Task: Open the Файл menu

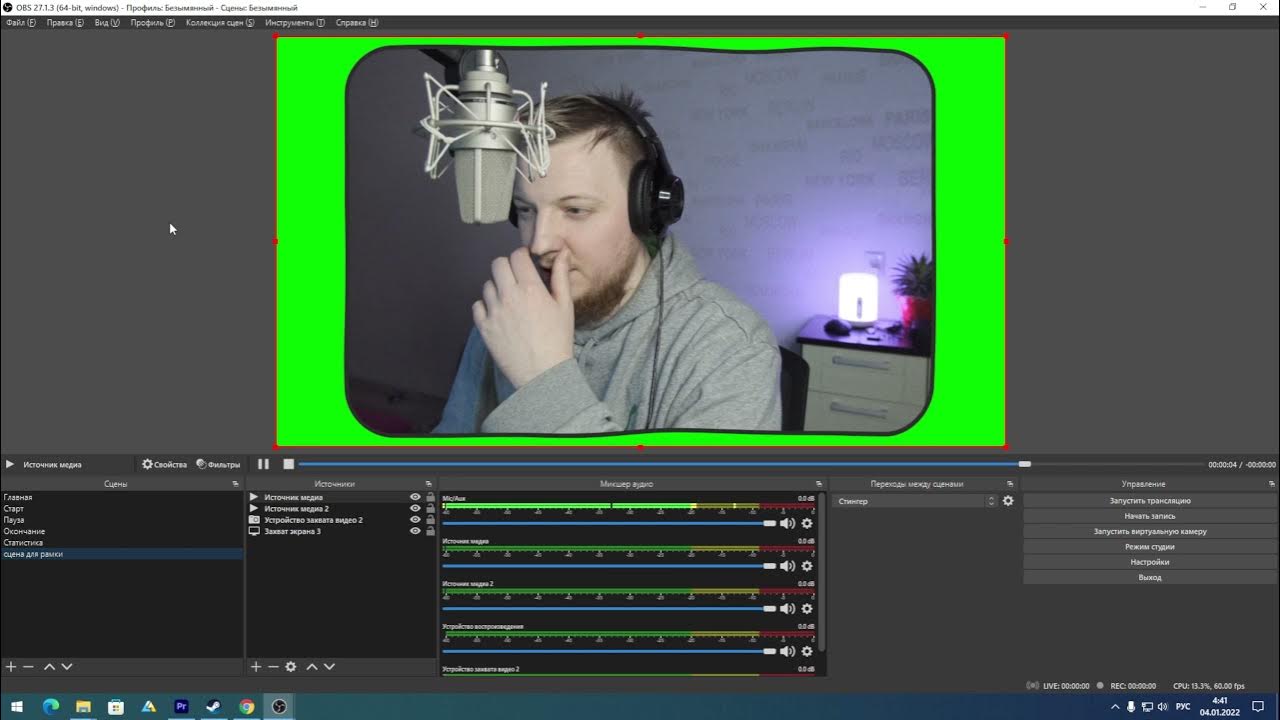Action: point(21,22)
